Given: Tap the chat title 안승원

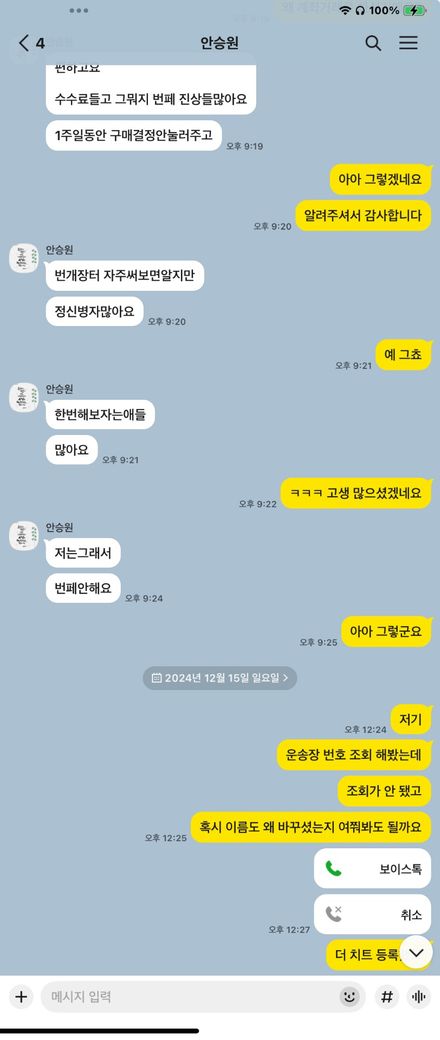Looking at the screenshot, I should [x=220, y=44].
